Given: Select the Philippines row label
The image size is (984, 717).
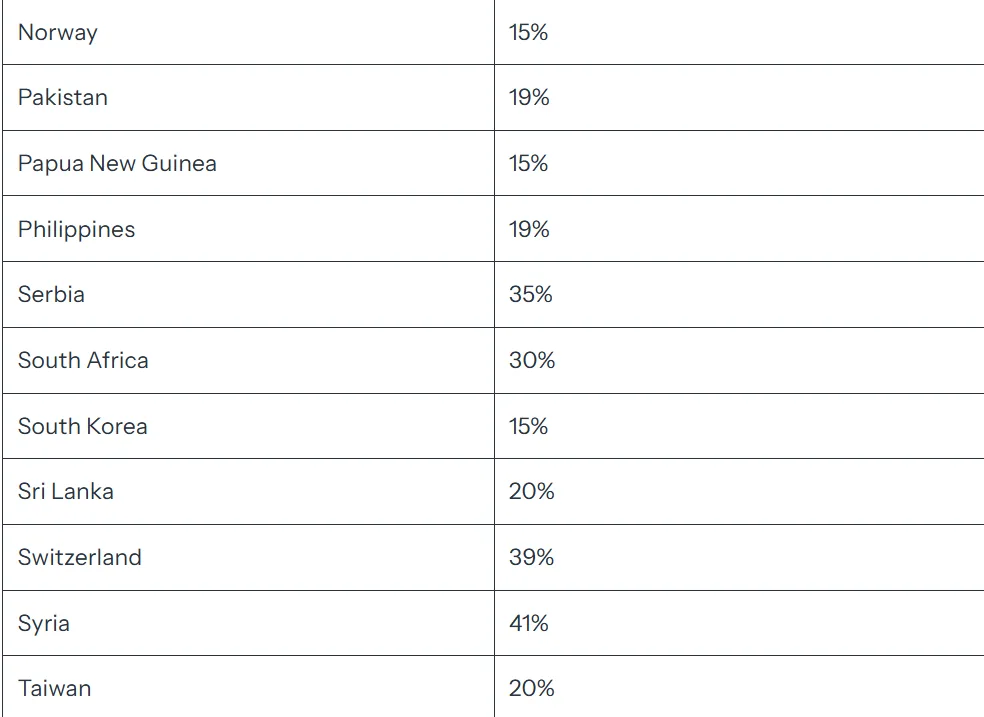Looking at the screenshot, I should pos(76,229).
